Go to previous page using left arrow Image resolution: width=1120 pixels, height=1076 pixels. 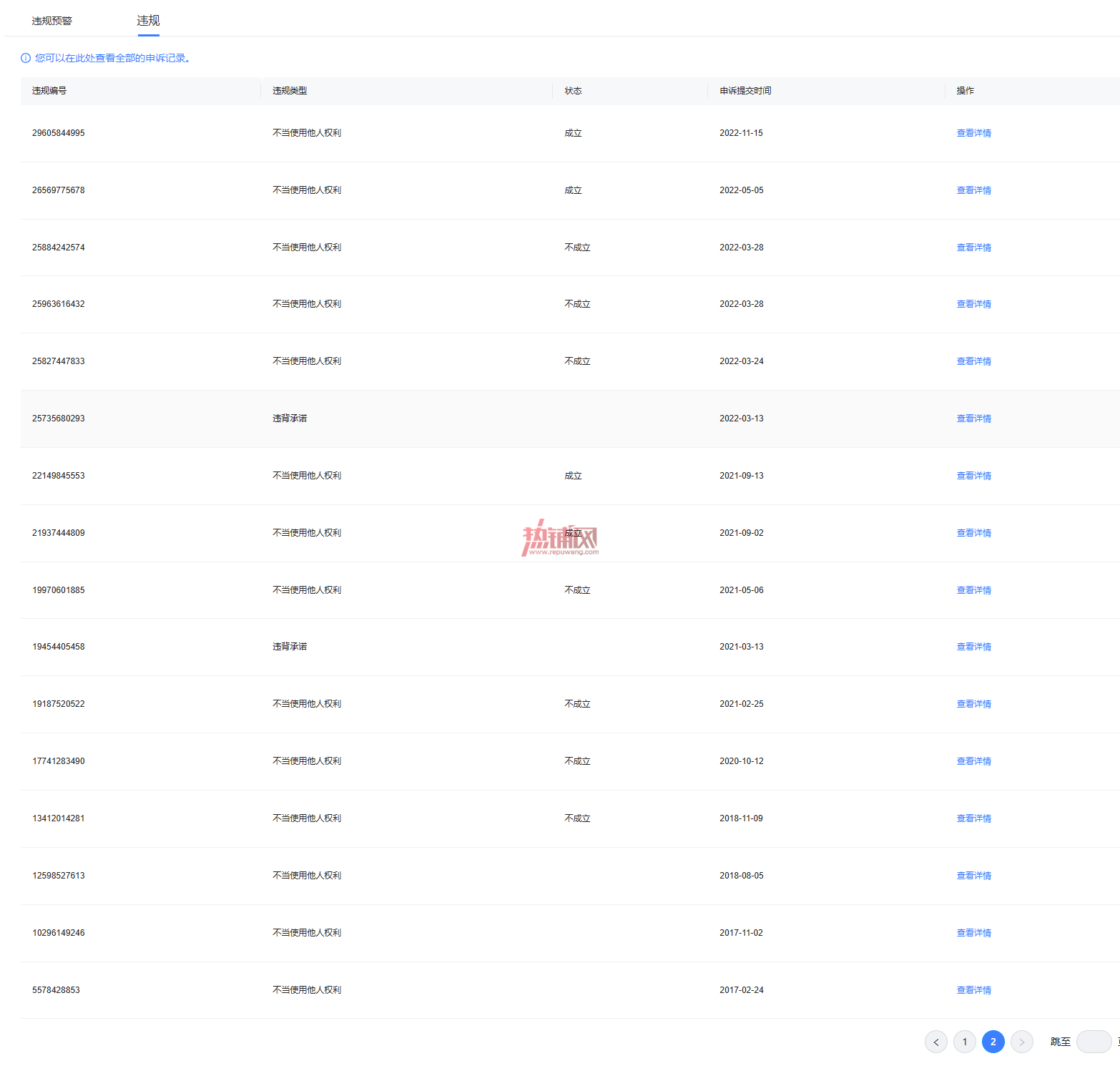coord(936,1042)
